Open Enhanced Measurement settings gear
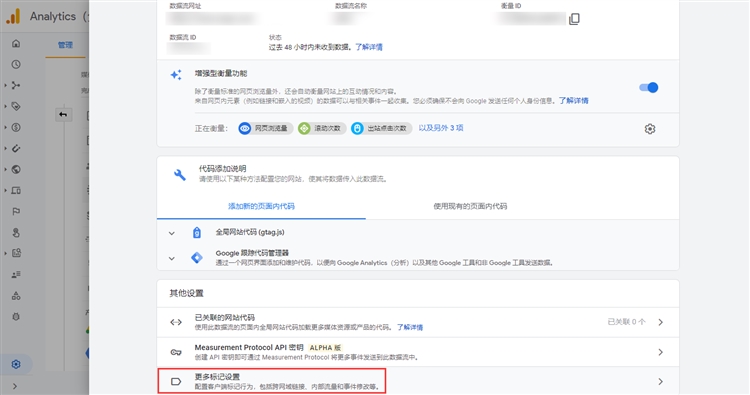Screen dimensions: 750x395 [650, 129]
